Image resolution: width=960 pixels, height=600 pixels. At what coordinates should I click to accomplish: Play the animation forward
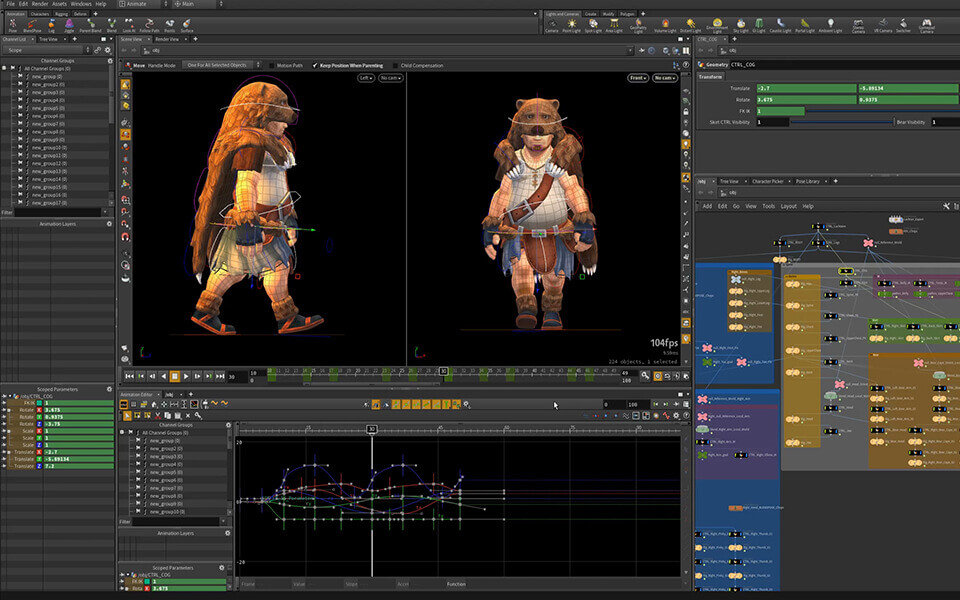[186, 376]
